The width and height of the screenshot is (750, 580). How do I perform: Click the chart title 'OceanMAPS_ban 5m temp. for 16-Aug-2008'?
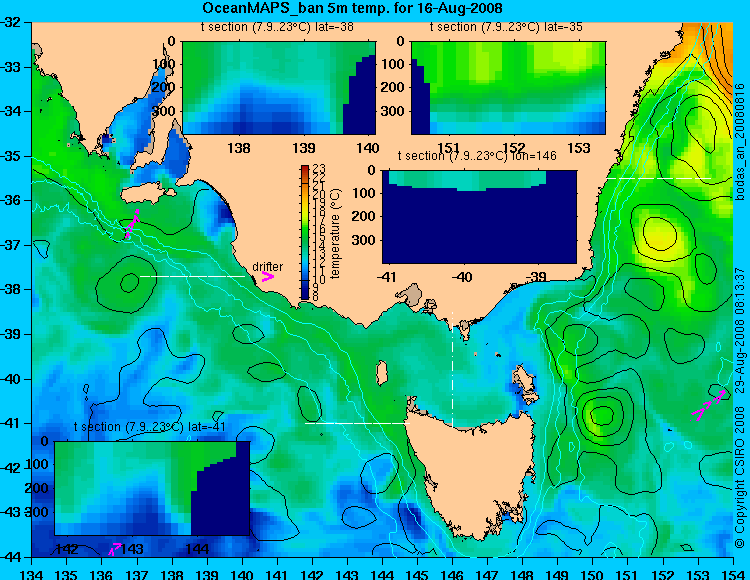[x=353, y=8]
